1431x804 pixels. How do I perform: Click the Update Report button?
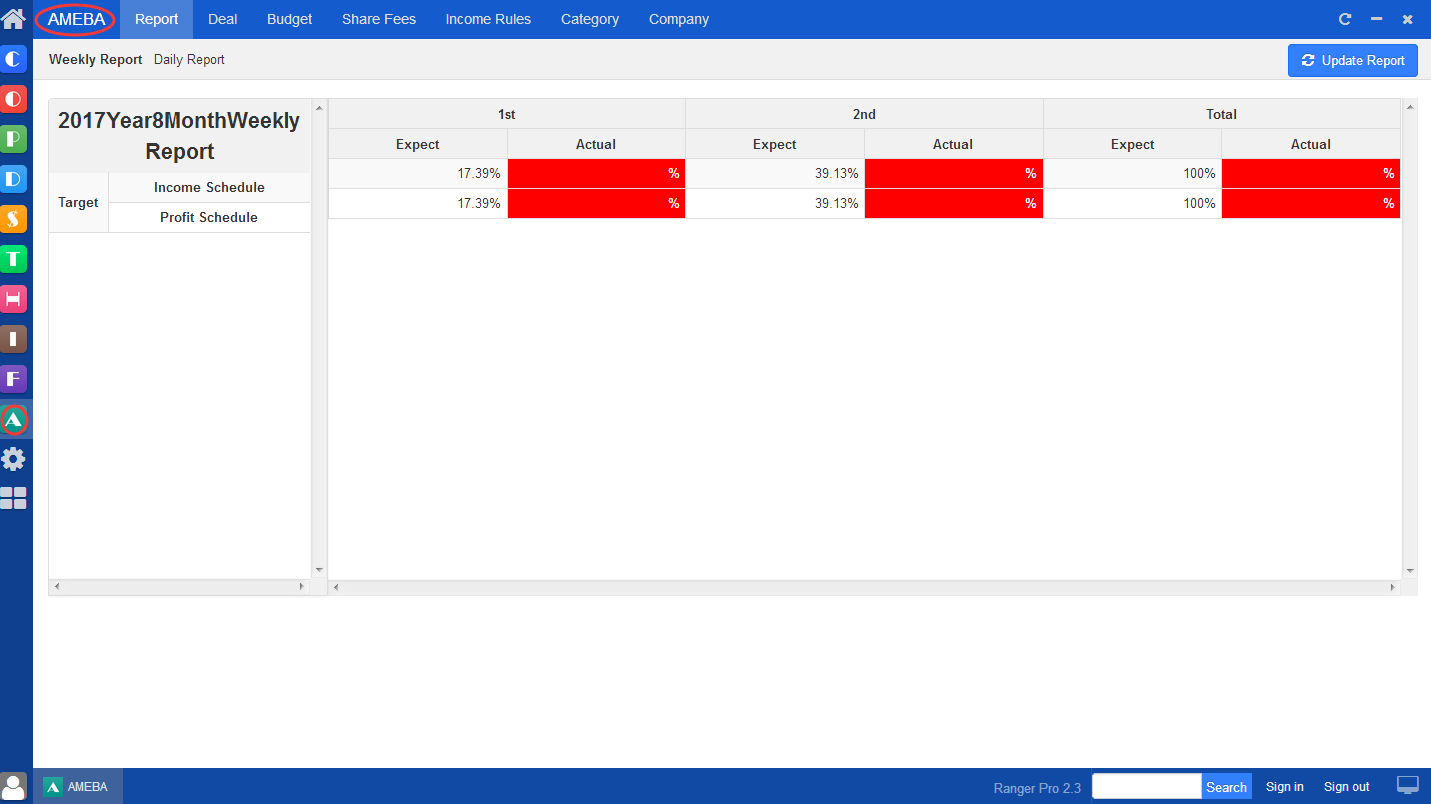coord(1352,60)
